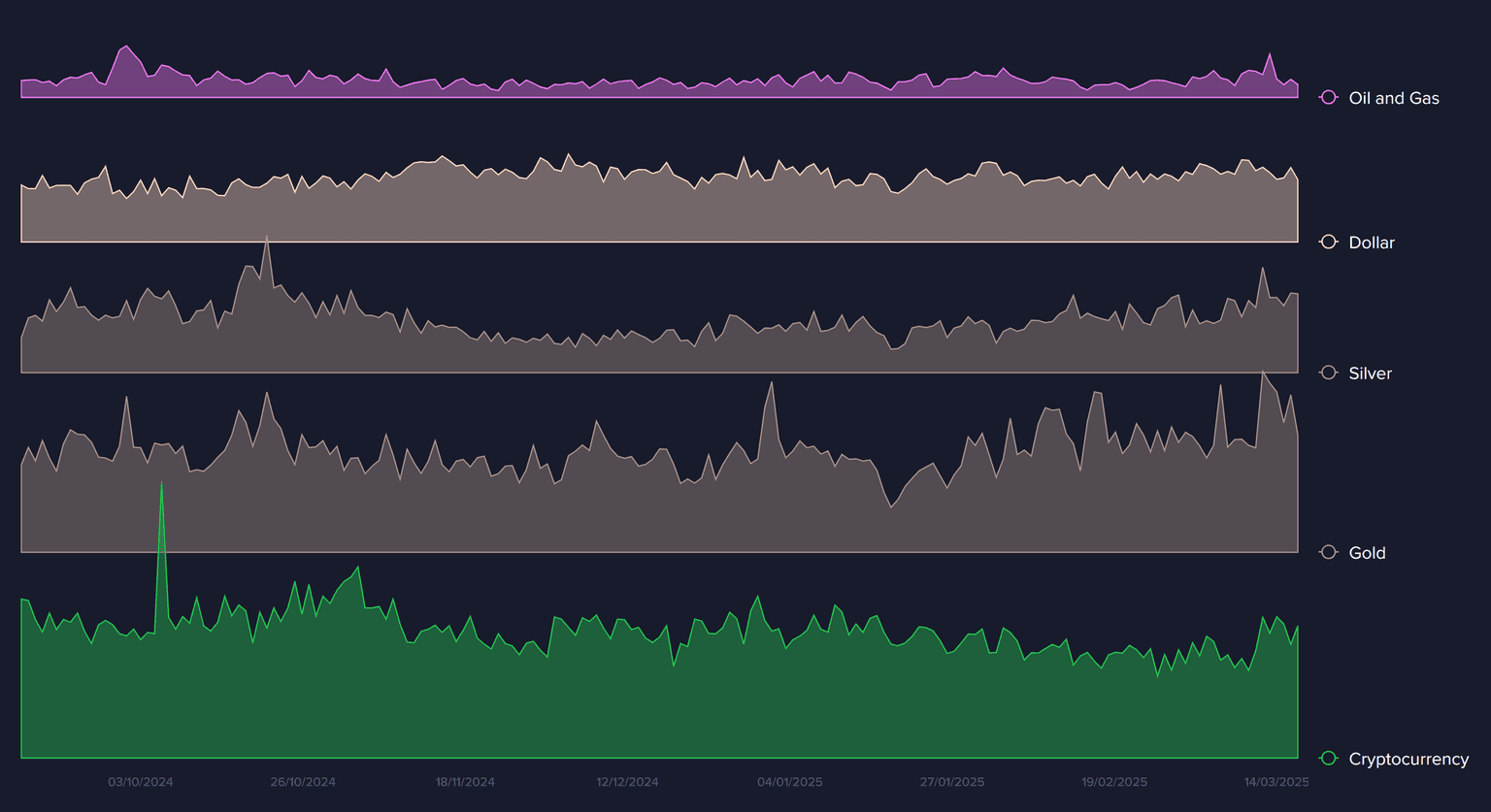The width and height of the screenshot is (1491, 812).
Task: Toggle the Oil and Gas series label
Action: [x=1393, y=98]
